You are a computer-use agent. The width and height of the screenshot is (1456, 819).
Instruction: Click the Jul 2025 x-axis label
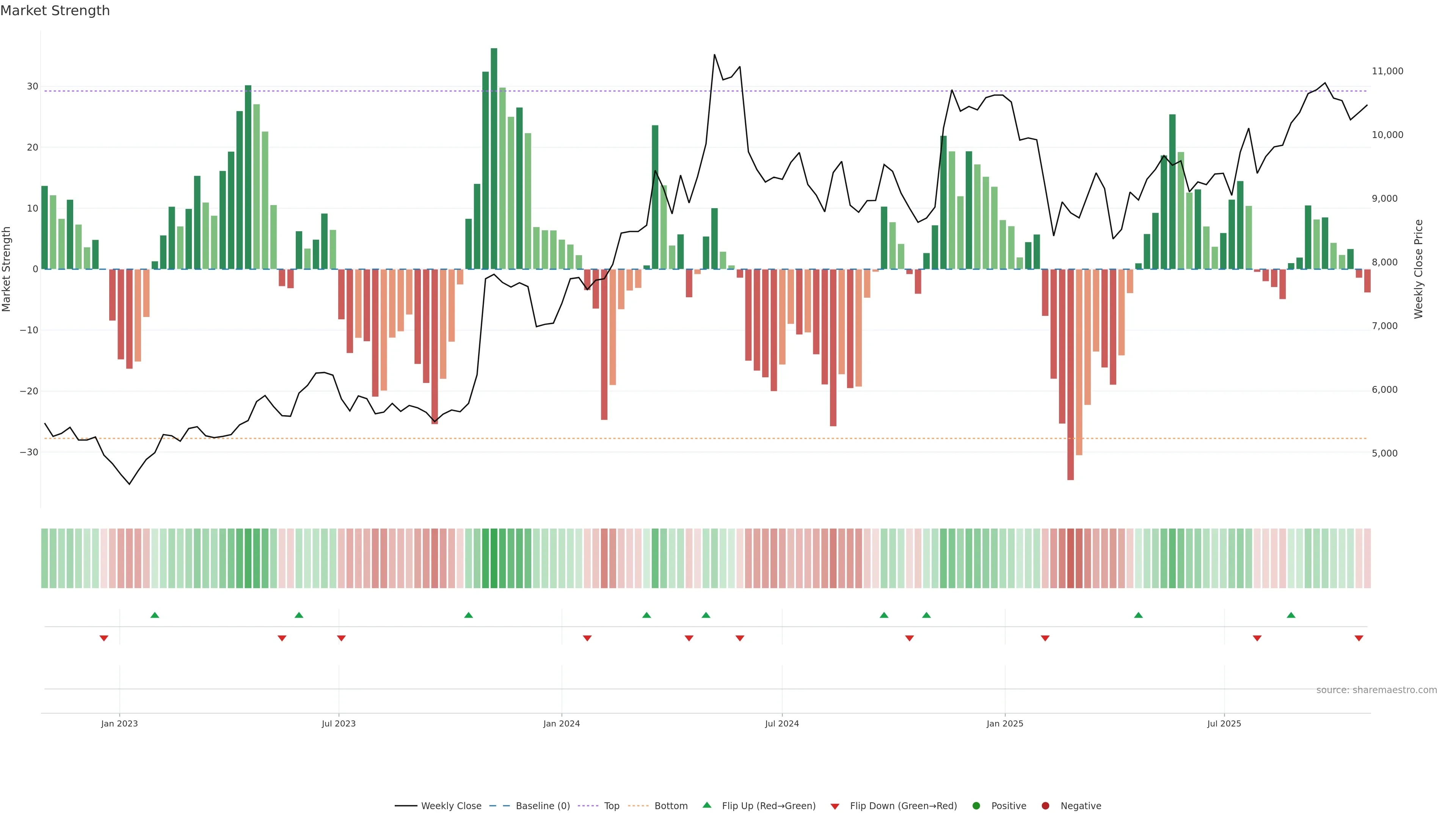click(1224, 723)
